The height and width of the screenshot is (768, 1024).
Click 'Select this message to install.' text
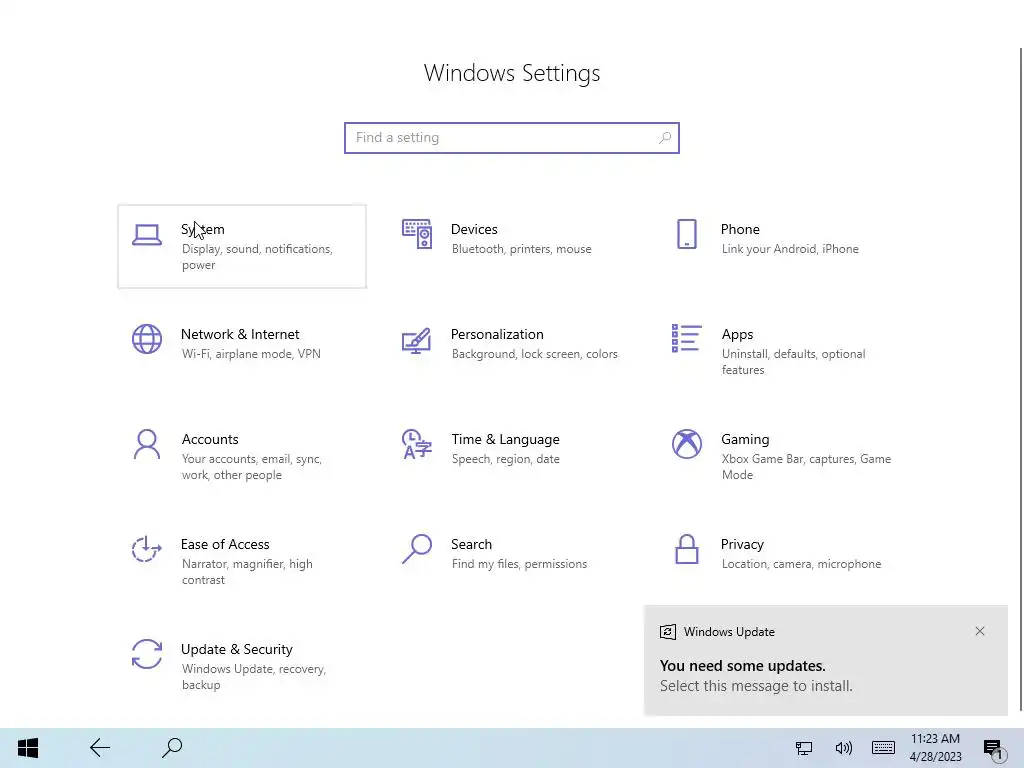point(756,686)
